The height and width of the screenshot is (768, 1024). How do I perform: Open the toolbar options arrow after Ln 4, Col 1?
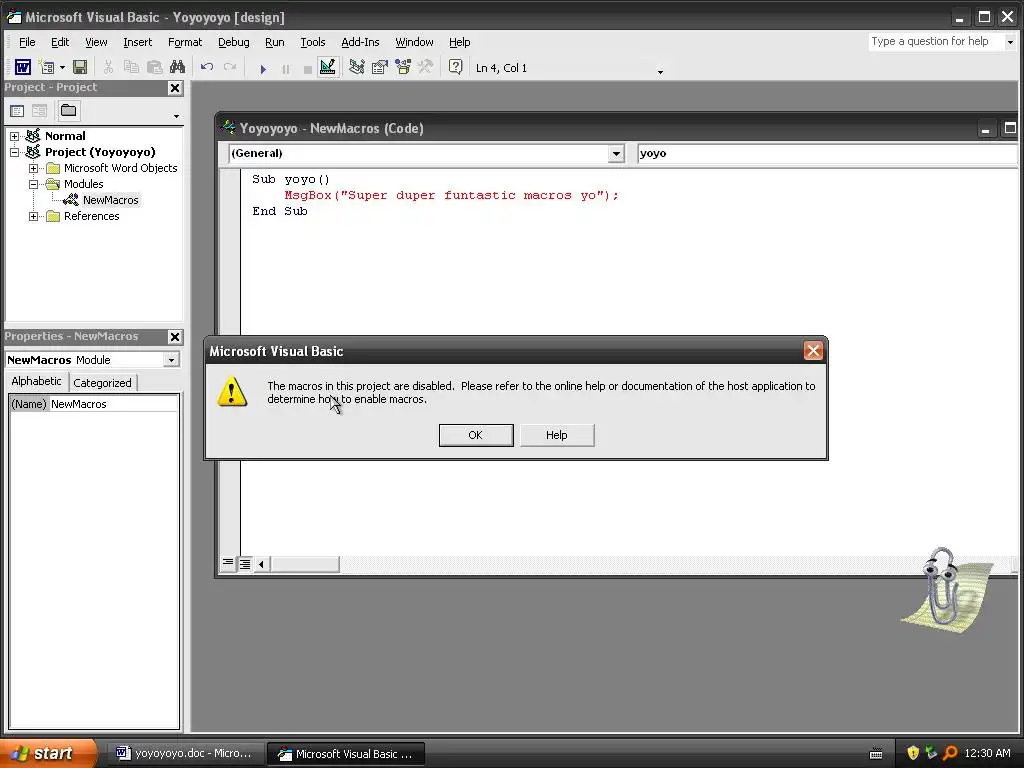[660, 71]
